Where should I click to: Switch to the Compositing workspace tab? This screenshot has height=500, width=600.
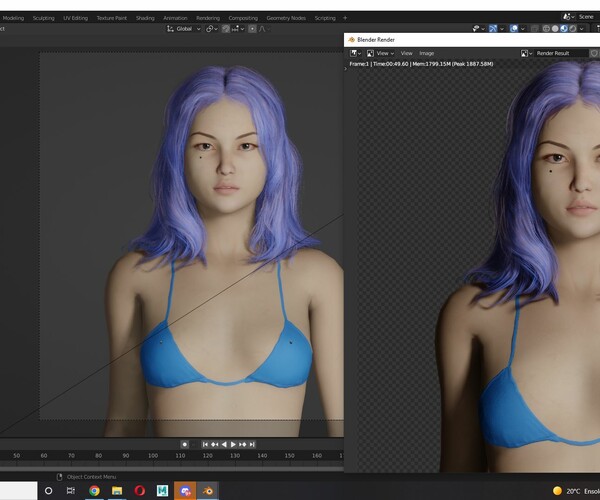pos(243,18)
